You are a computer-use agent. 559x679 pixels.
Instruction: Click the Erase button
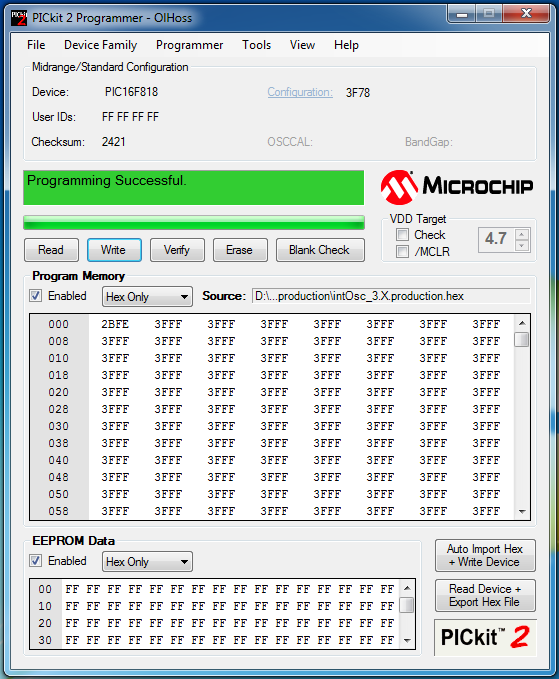[240, 250]
